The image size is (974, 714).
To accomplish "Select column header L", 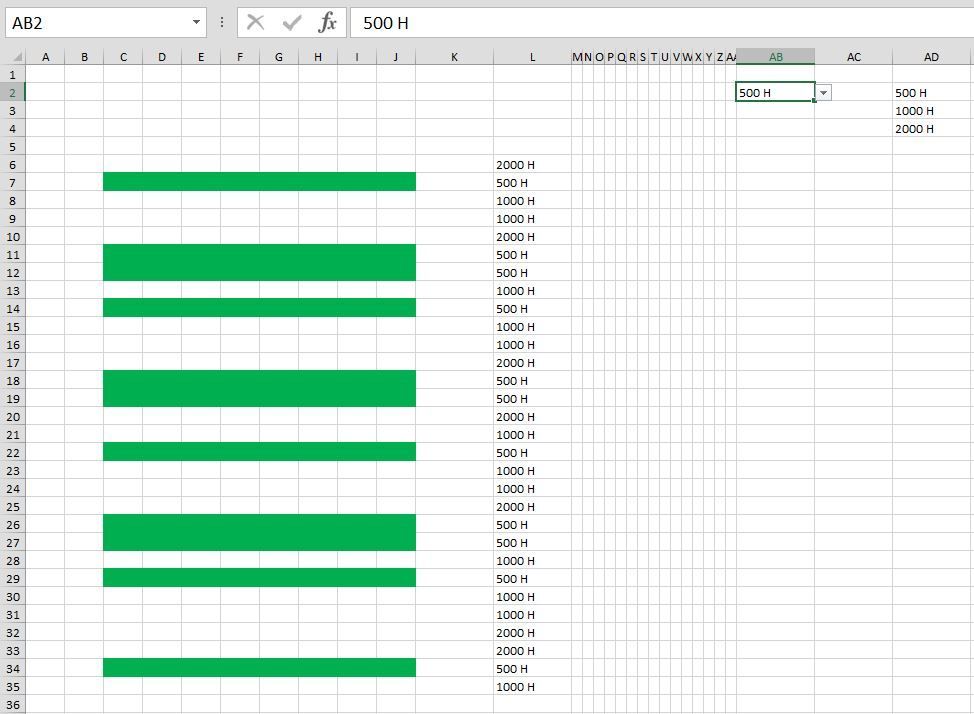I will pyautogui.click(x=532, y=57).
